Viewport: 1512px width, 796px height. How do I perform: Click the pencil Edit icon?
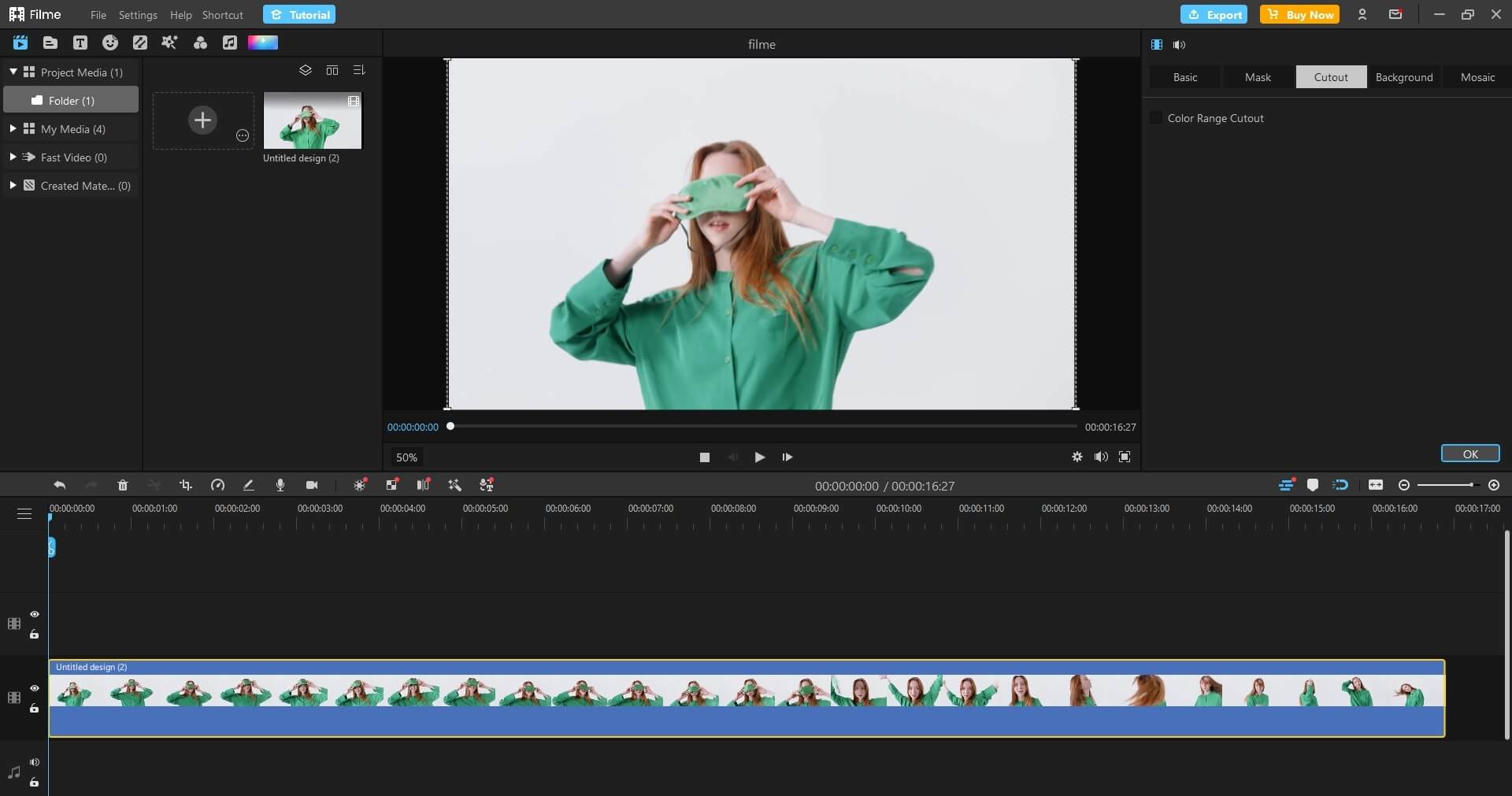click(x=248, y=485)
